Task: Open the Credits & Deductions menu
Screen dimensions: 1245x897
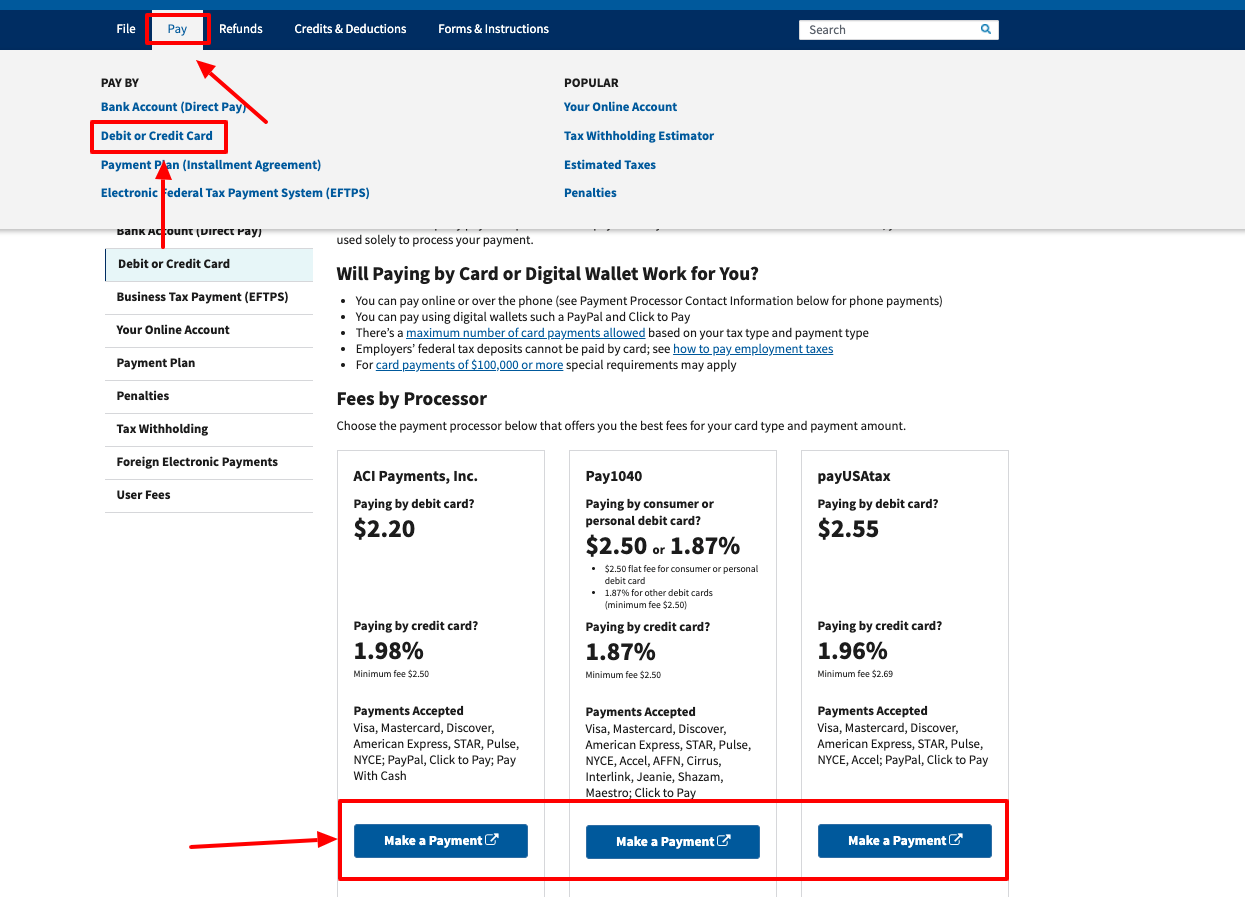Action: [350, 29]
